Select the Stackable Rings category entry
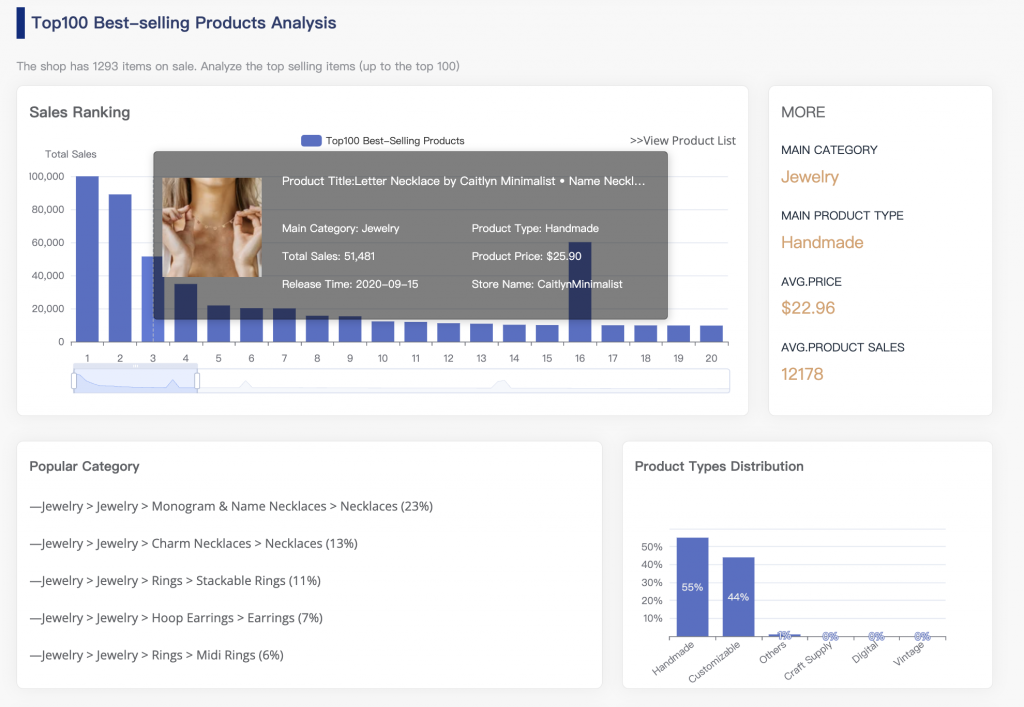1024x707 pixels. [x=175, y=581]
